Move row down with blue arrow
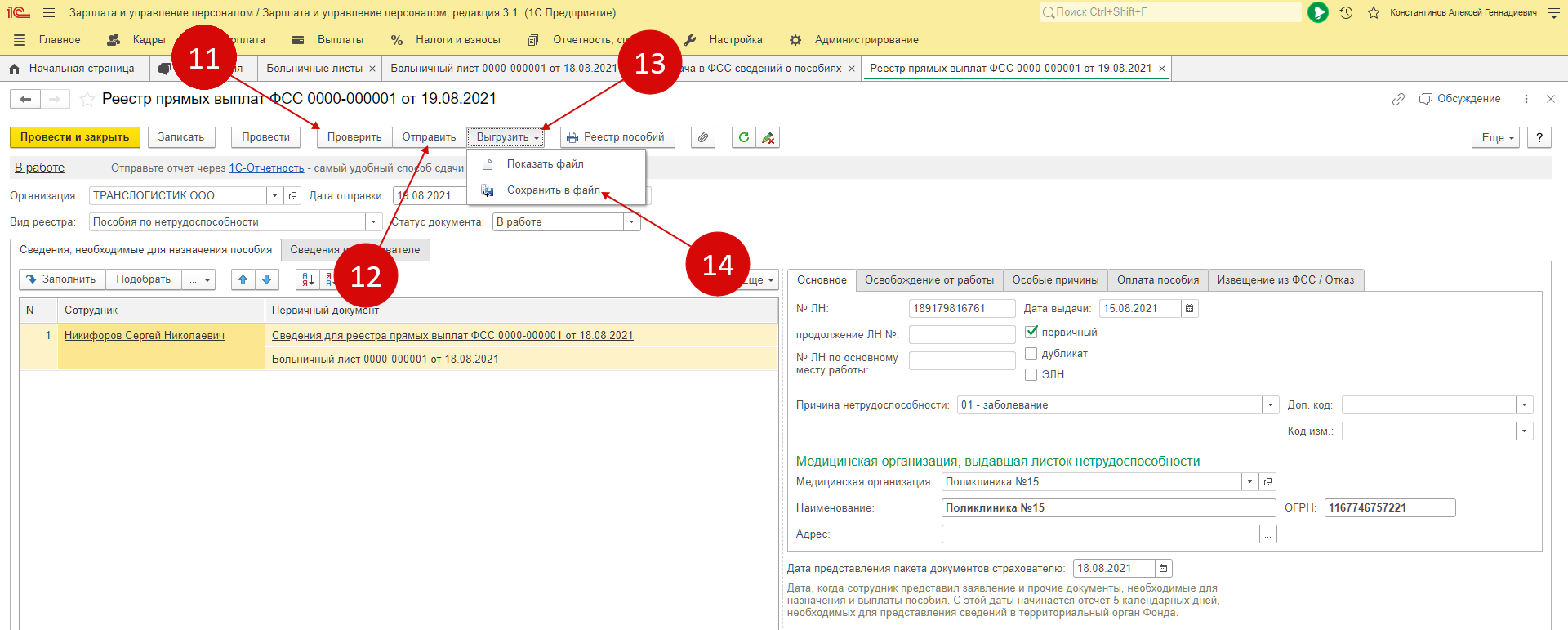 click(x=267, y=279)
